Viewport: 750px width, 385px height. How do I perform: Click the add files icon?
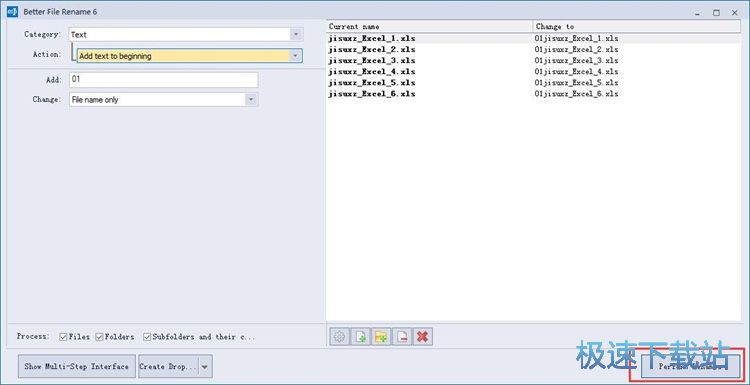coord(360,337)
